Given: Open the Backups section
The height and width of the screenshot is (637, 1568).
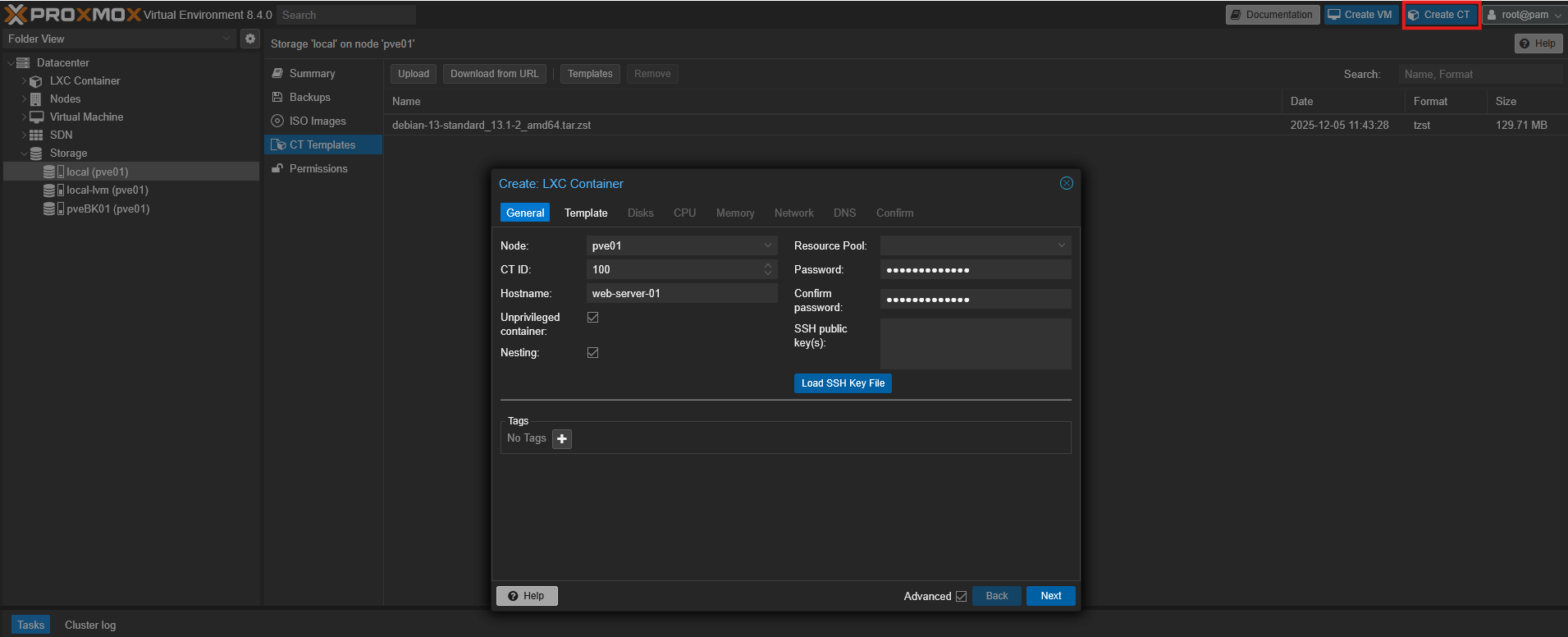Looking at the screenshot, I should (309, 97).
